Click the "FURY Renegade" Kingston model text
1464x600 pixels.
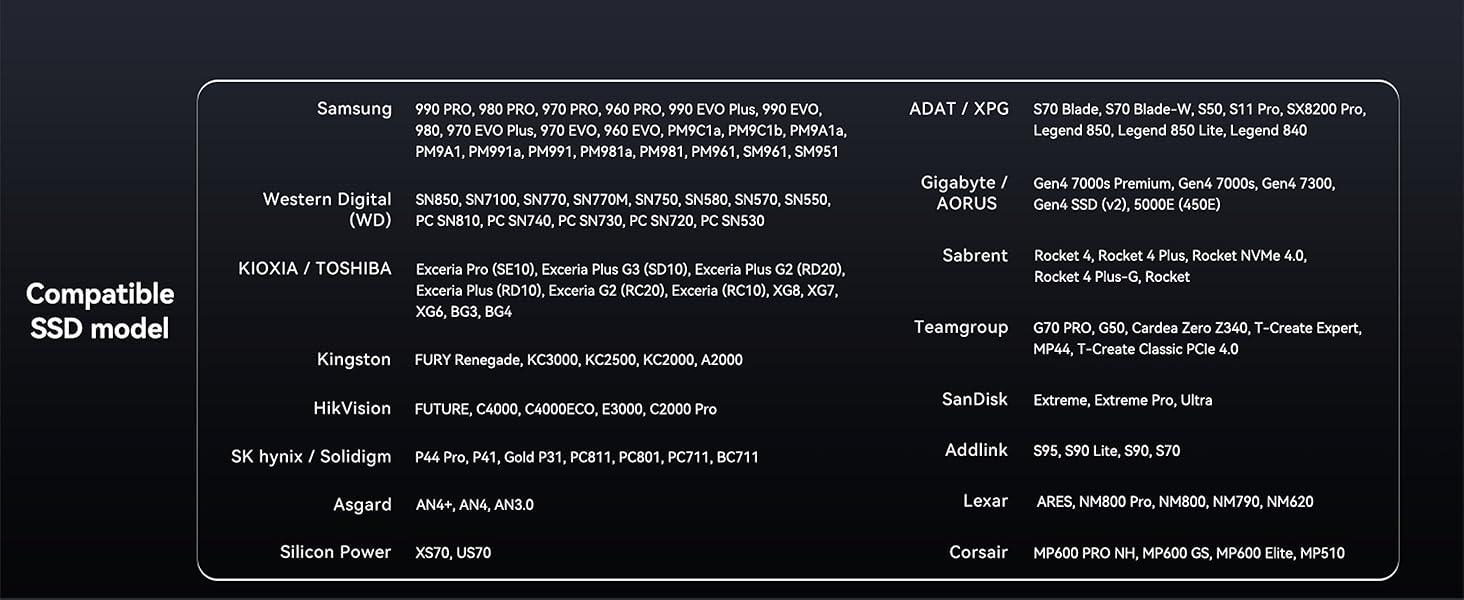[x=467, y=360]
